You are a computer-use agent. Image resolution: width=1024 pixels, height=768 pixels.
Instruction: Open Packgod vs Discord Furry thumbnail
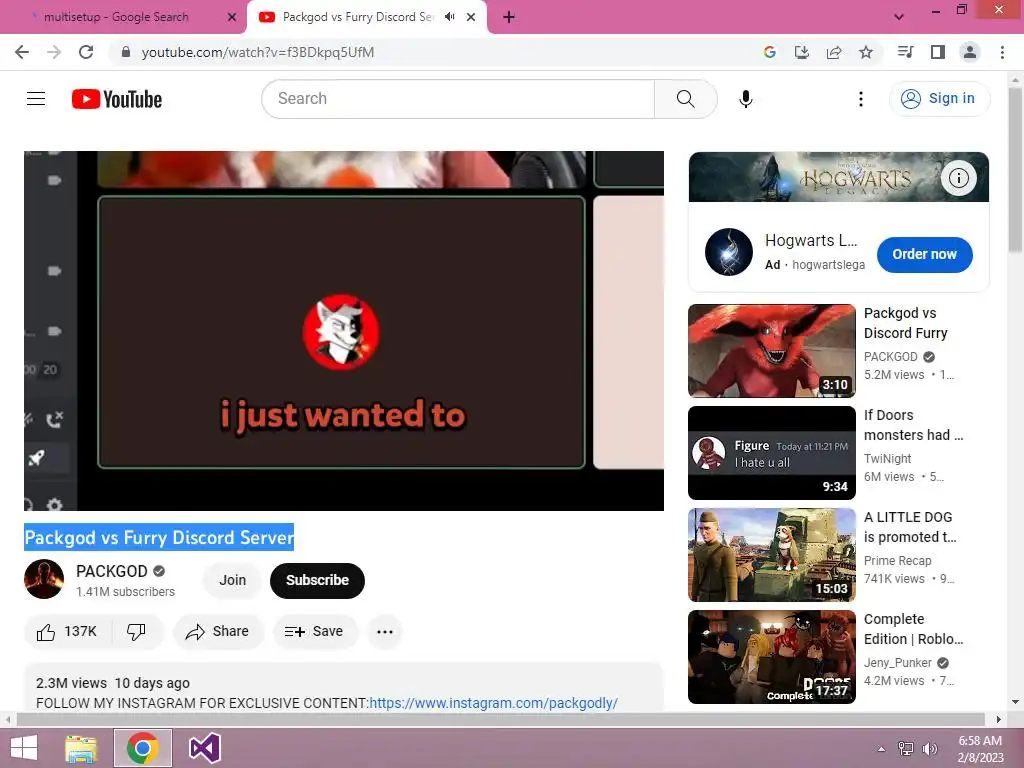pyautogui.click(x=772, y=351)
